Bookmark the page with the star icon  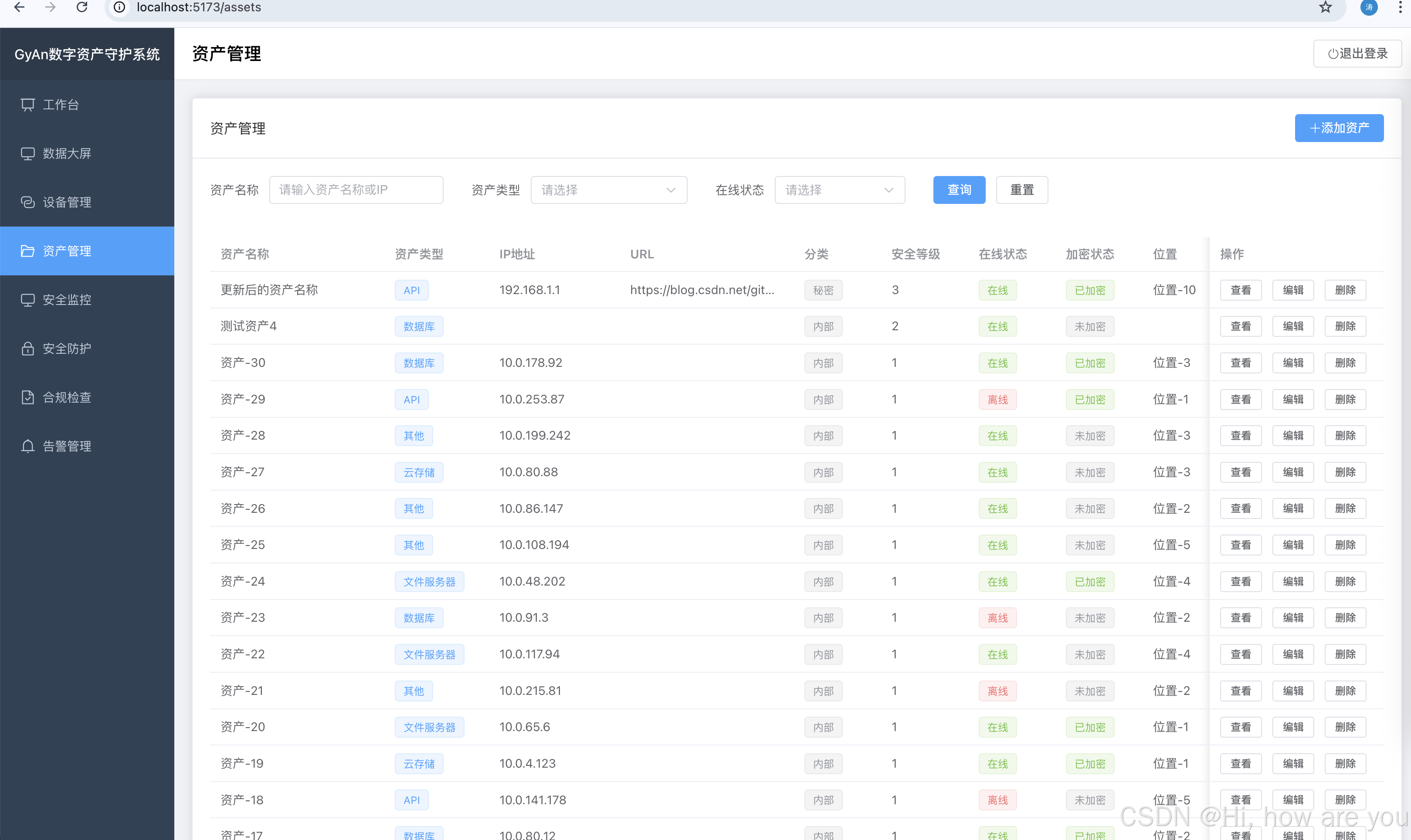1325,7
